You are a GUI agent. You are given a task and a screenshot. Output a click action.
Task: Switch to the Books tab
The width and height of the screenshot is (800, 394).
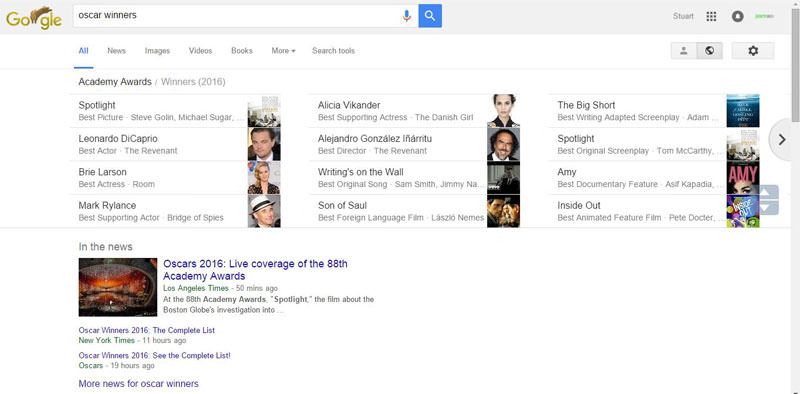click(x=242, y=51)
